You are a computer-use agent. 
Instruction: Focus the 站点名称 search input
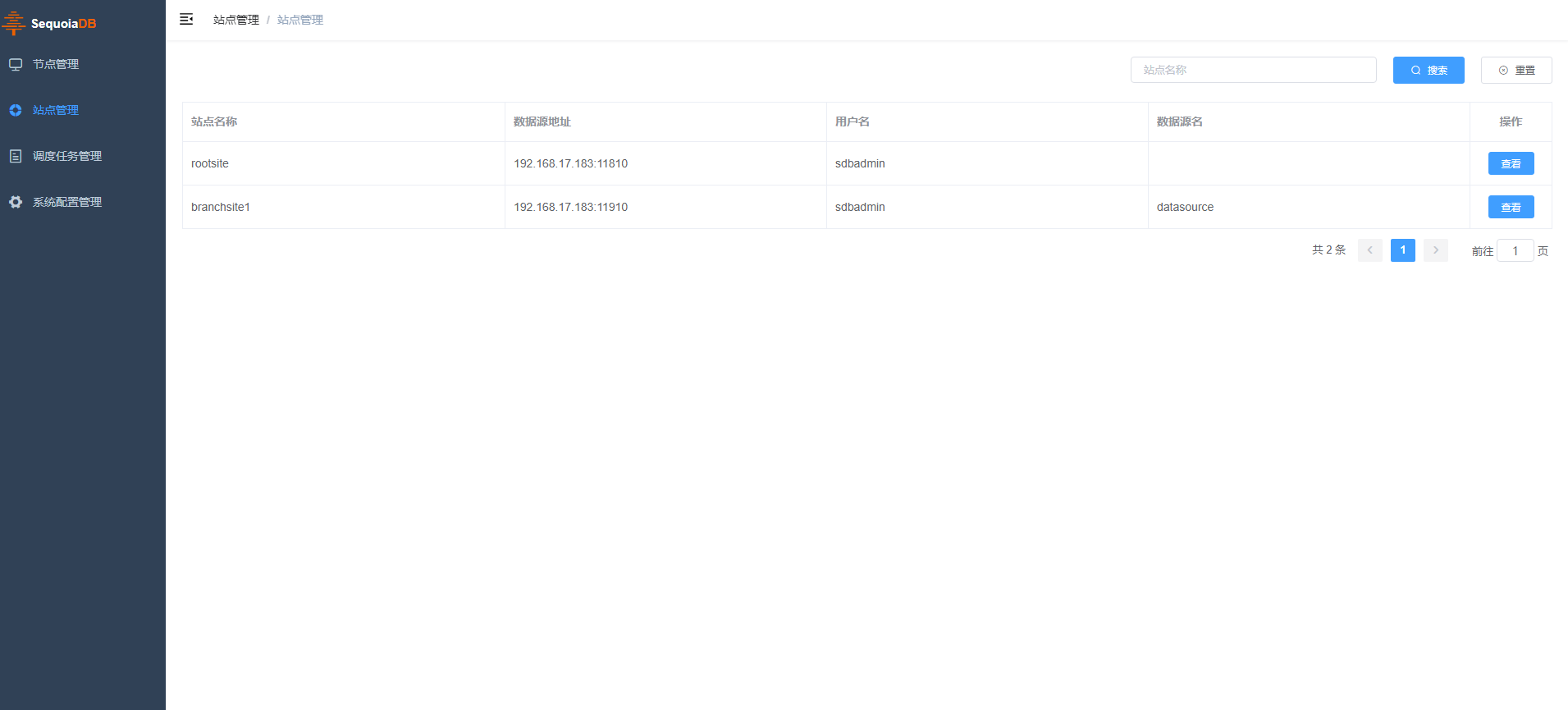tap(1253, 70)
